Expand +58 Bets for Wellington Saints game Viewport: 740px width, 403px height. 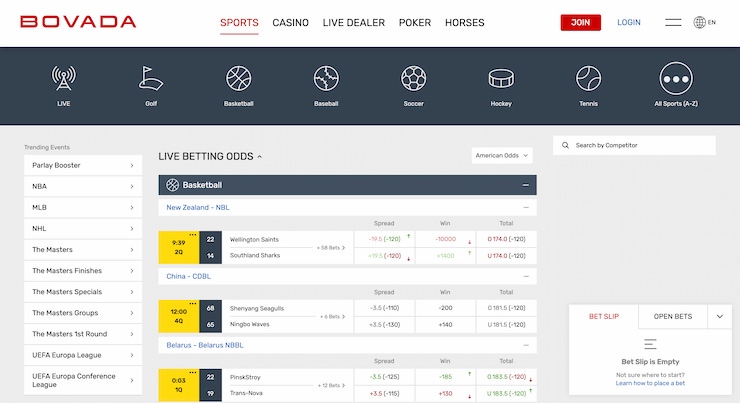click(x=330, y=248)
